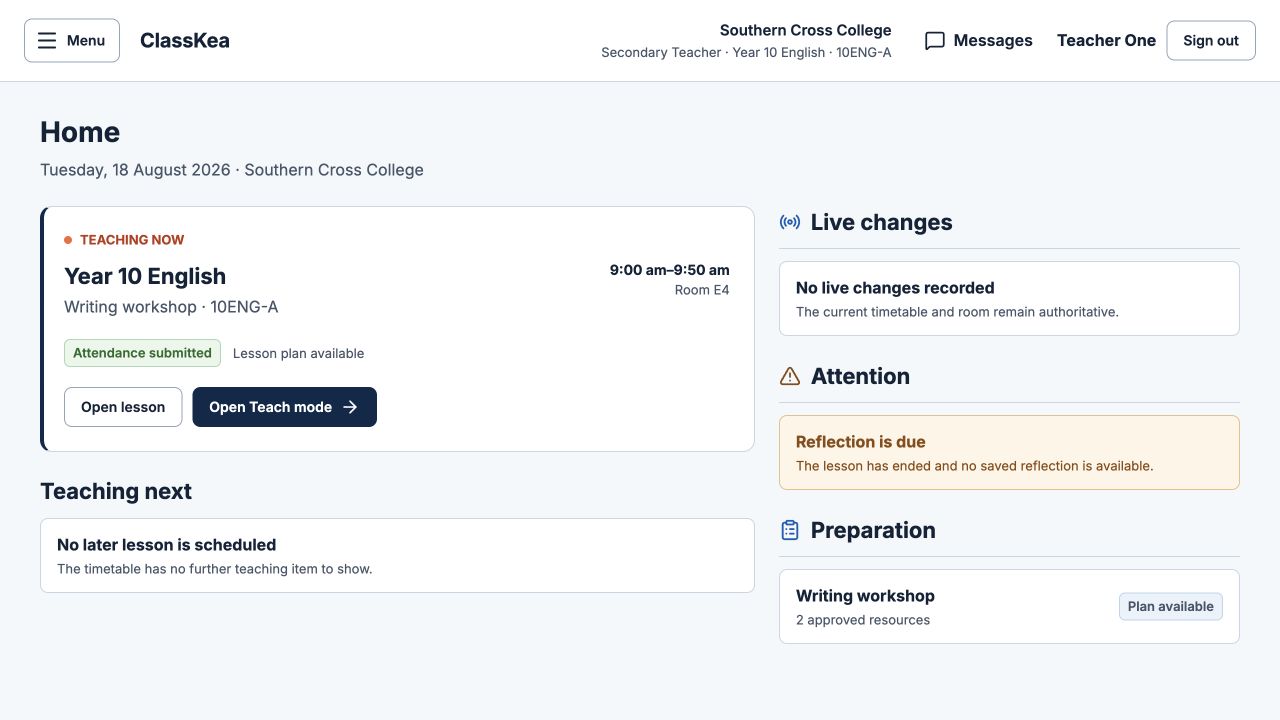Click the Messages speech bubble icon
The width and height of the screenshot is (1280, 720).
click(935, 41)
